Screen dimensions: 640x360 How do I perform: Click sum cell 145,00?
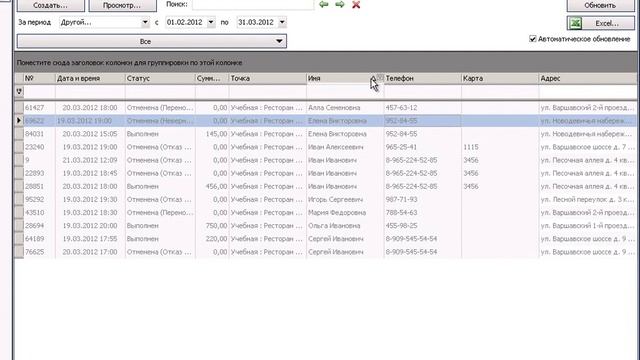212,134
